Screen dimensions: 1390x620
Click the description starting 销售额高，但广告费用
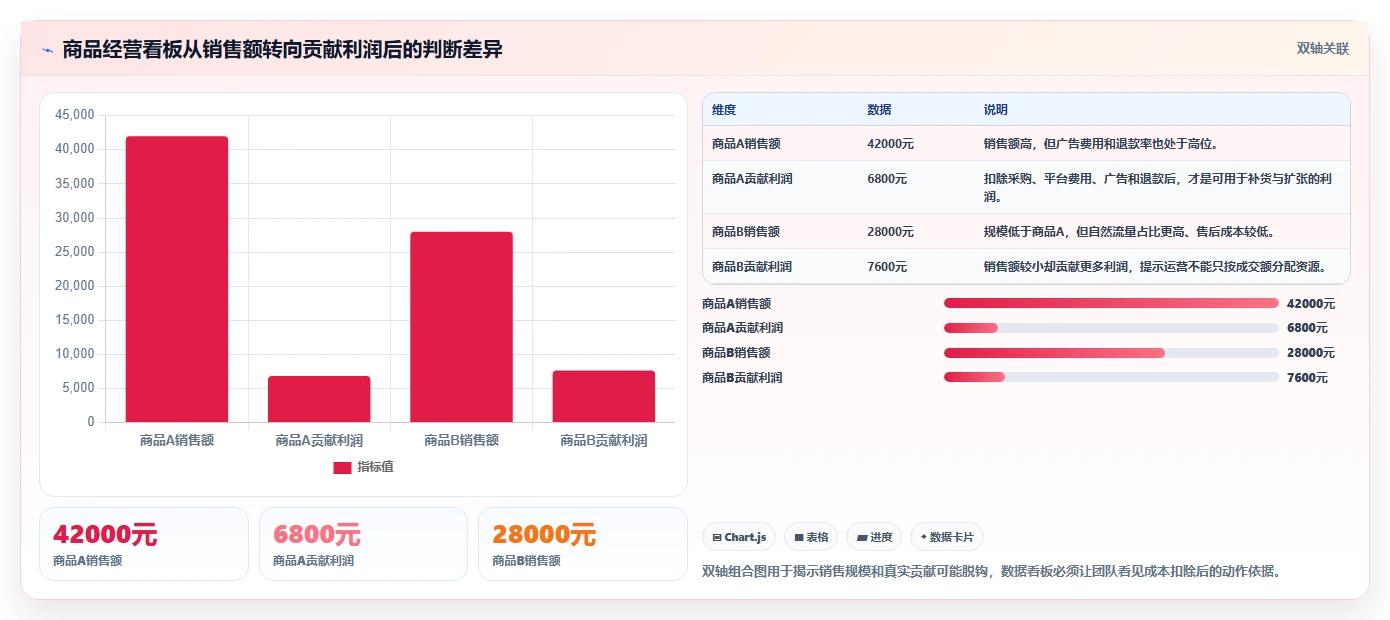pyautogui.click(x=1101, y=144)
